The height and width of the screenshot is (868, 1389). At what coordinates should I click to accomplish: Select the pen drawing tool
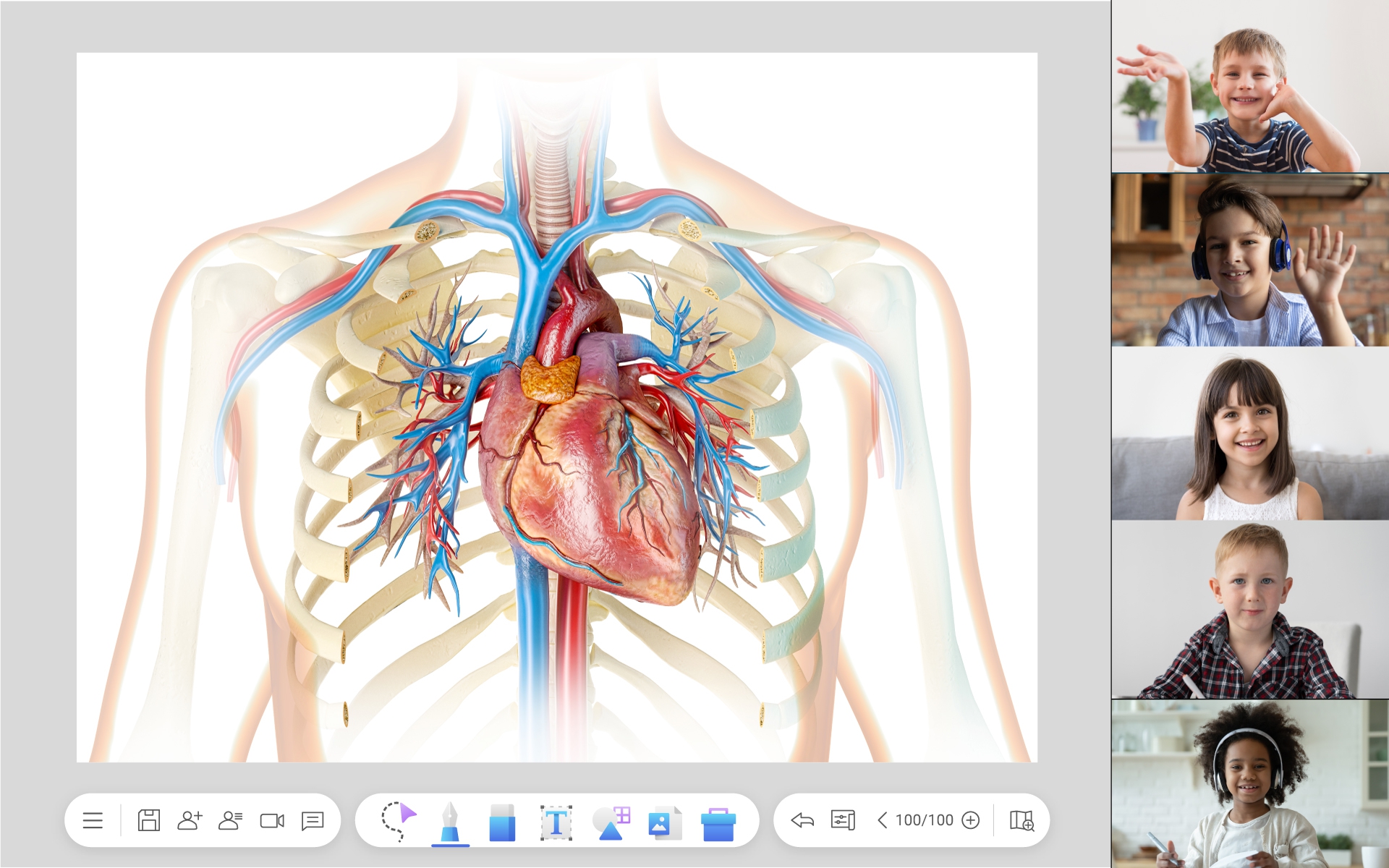tap(450, 822)
